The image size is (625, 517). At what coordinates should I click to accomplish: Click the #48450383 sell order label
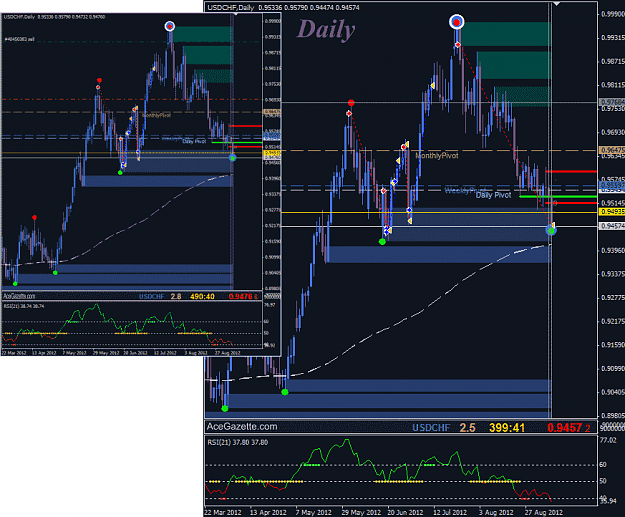(19, 39)
